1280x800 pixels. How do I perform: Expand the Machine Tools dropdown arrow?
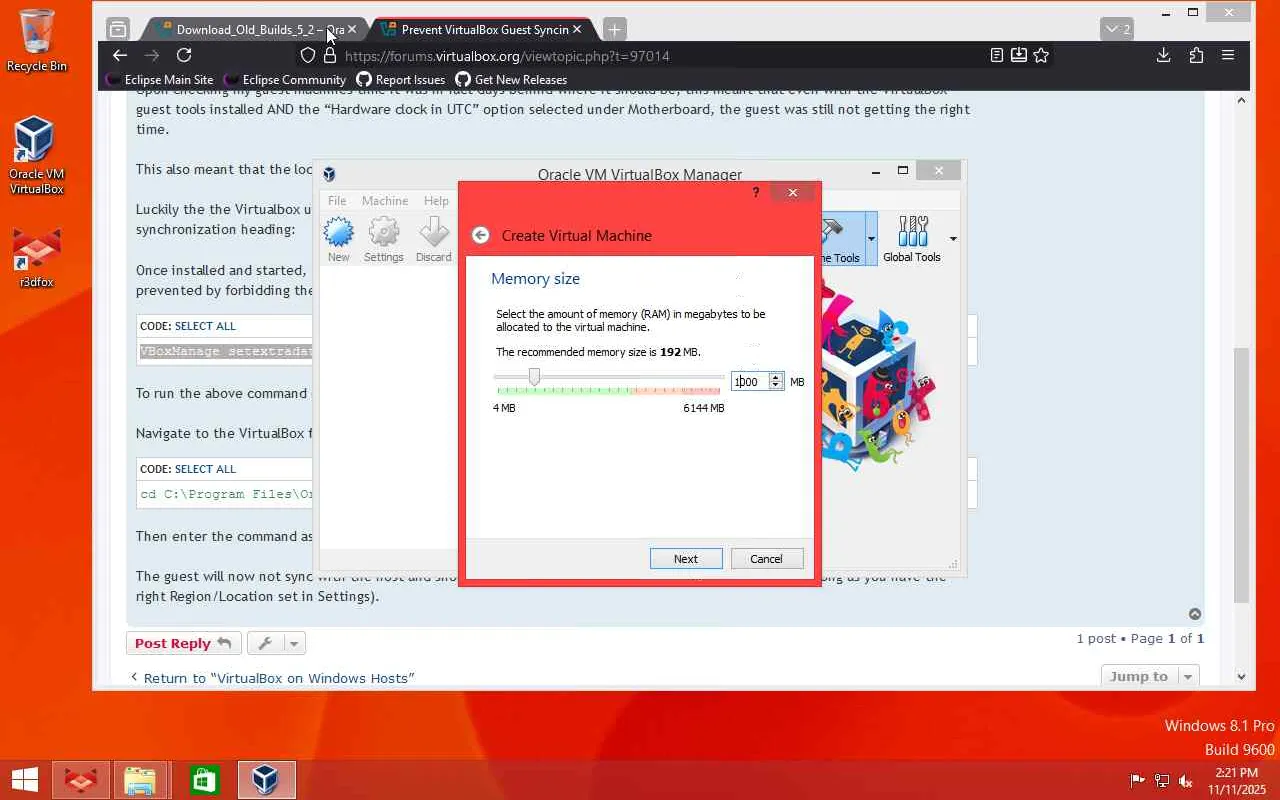tap(871, 238)
